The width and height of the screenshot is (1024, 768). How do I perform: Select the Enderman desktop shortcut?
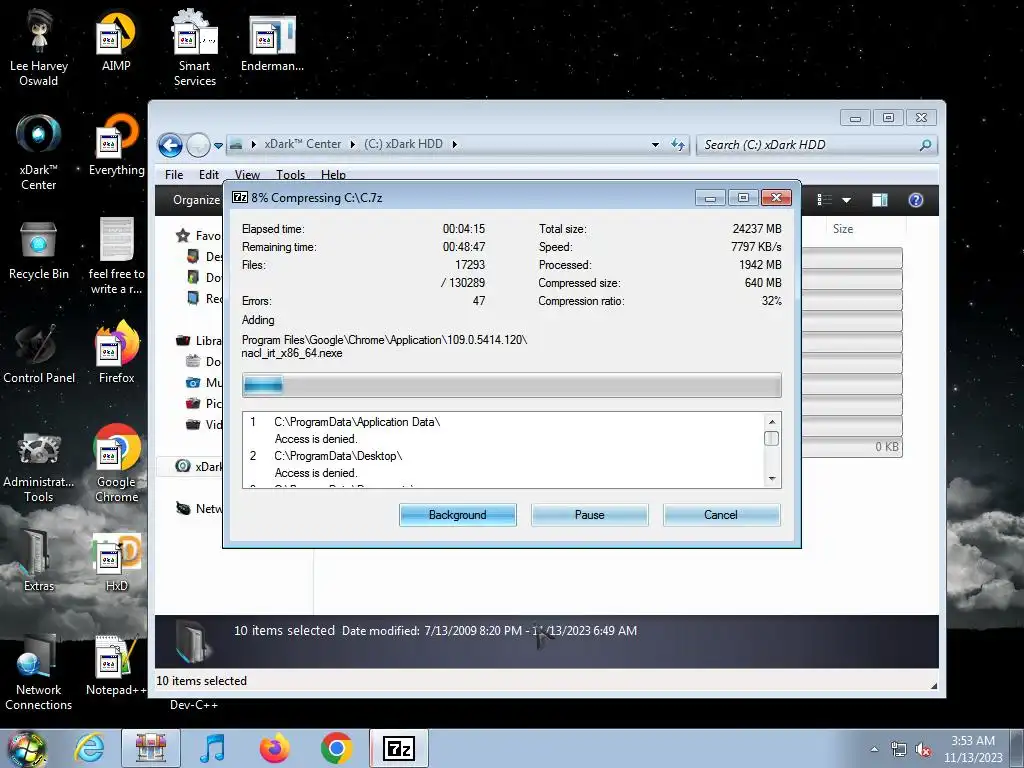272,43
